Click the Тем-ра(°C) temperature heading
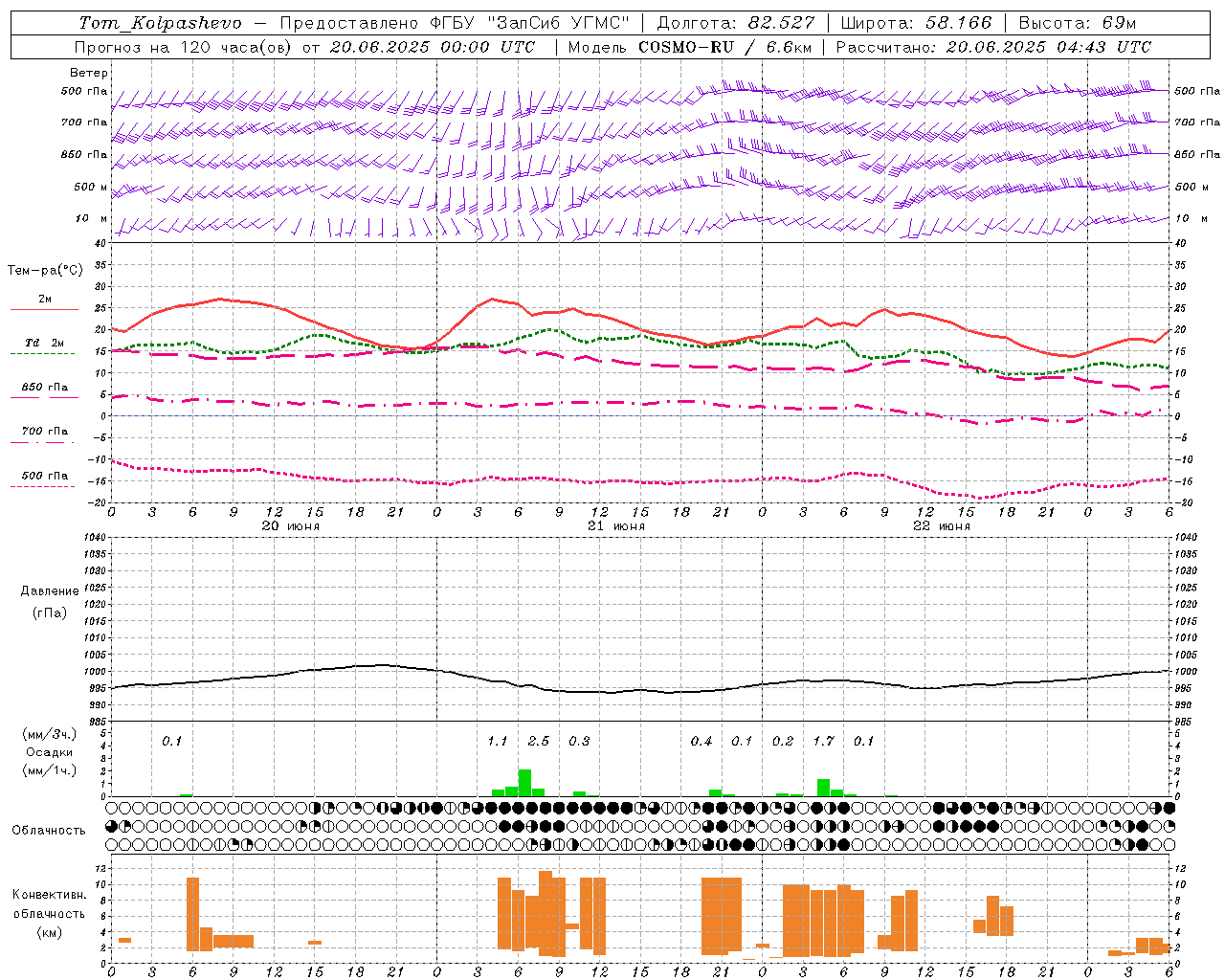The height and width of the screenshot is (980, 1225). point(45,271)
